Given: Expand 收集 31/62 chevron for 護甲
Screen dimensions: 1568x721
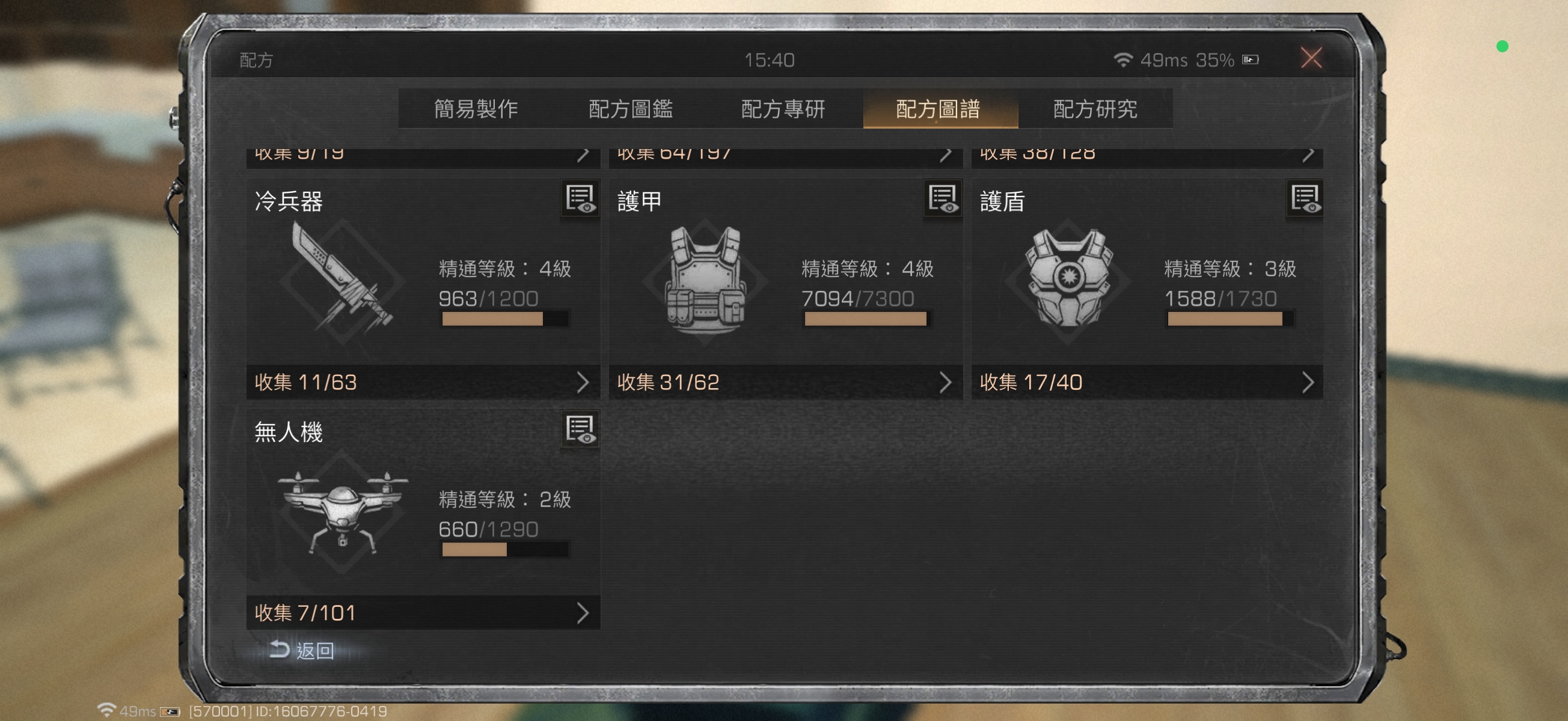Looking at the screenshot, I should pos(945,382).
